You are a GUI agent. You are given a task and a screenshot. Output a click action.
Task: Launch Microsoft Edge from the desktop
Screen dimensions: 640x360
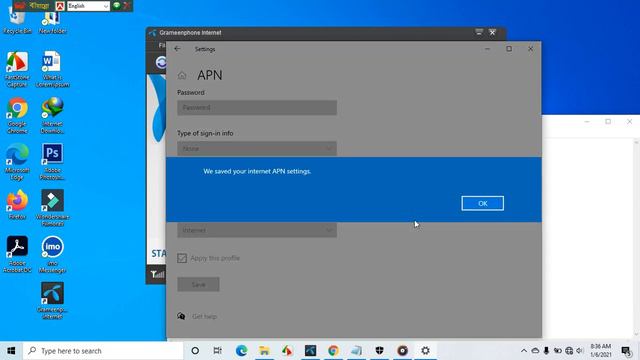17,162
